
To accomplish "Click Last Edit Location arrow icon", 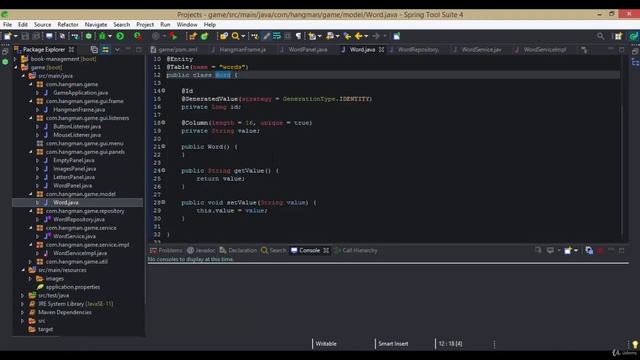I will [x=347, y=36].
